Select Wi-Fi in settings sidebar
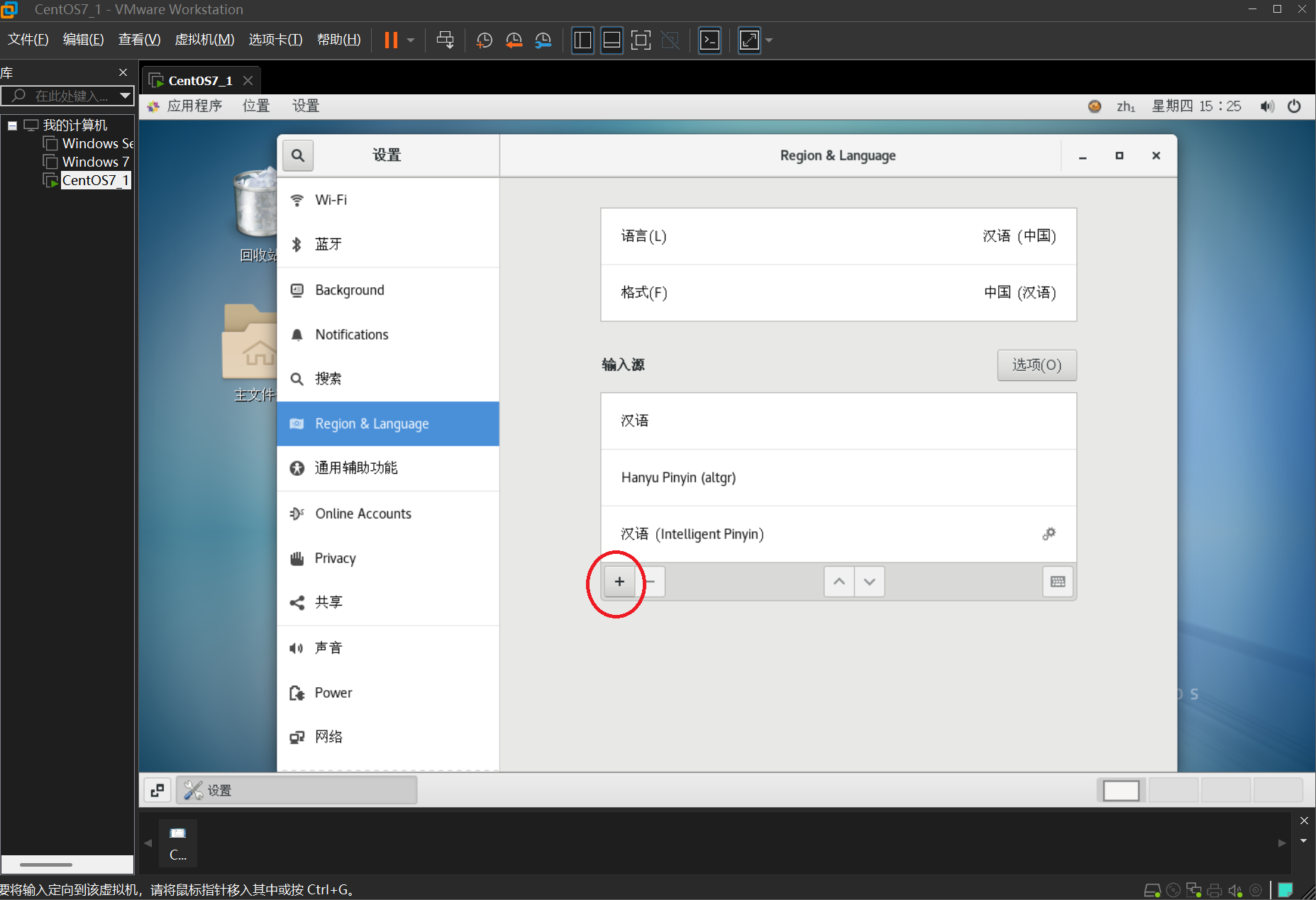This screenshot has height=900, width=1316. [388, 200]
